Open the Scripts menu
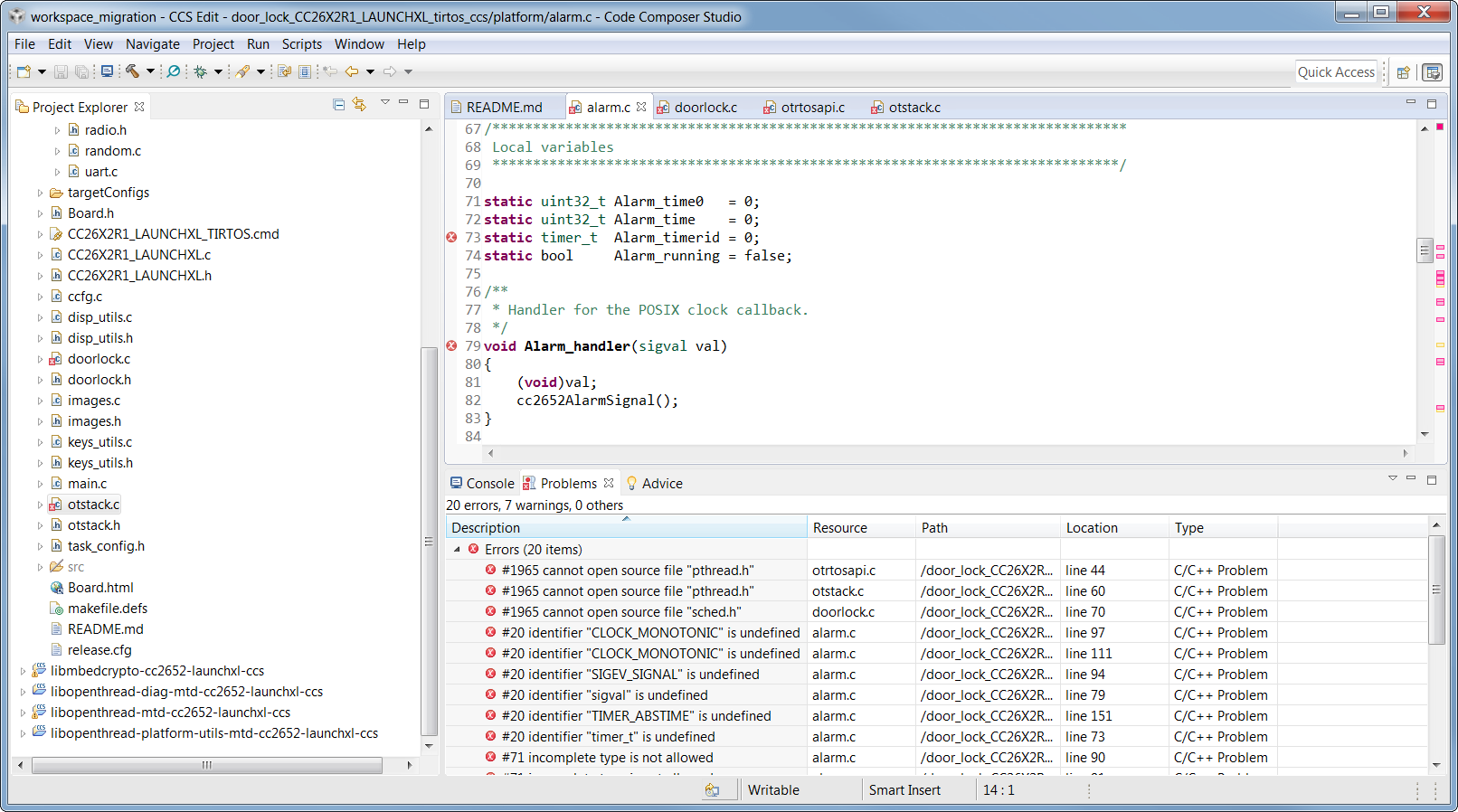This screenshot has width=1458, height=812. (x=301, y=44)
